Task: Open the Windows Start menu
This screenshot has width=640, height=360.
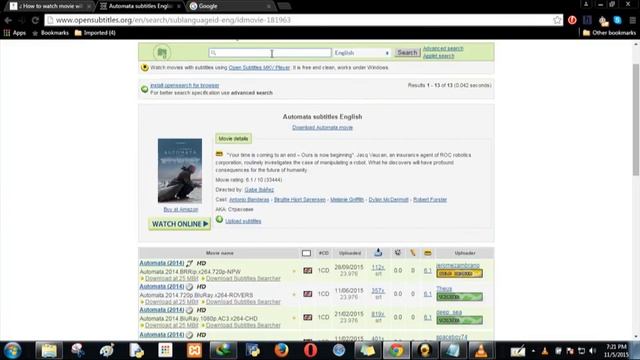Action: pyautogui.click(x=13, y=350)
